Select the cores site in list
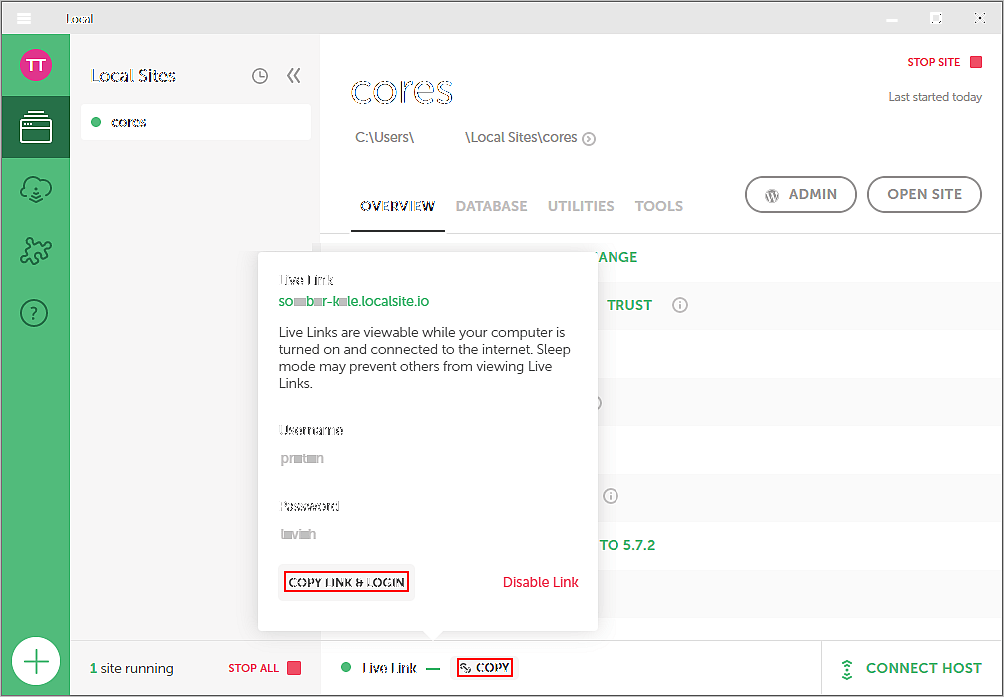The image size is (1004, 697). point(129,122)
